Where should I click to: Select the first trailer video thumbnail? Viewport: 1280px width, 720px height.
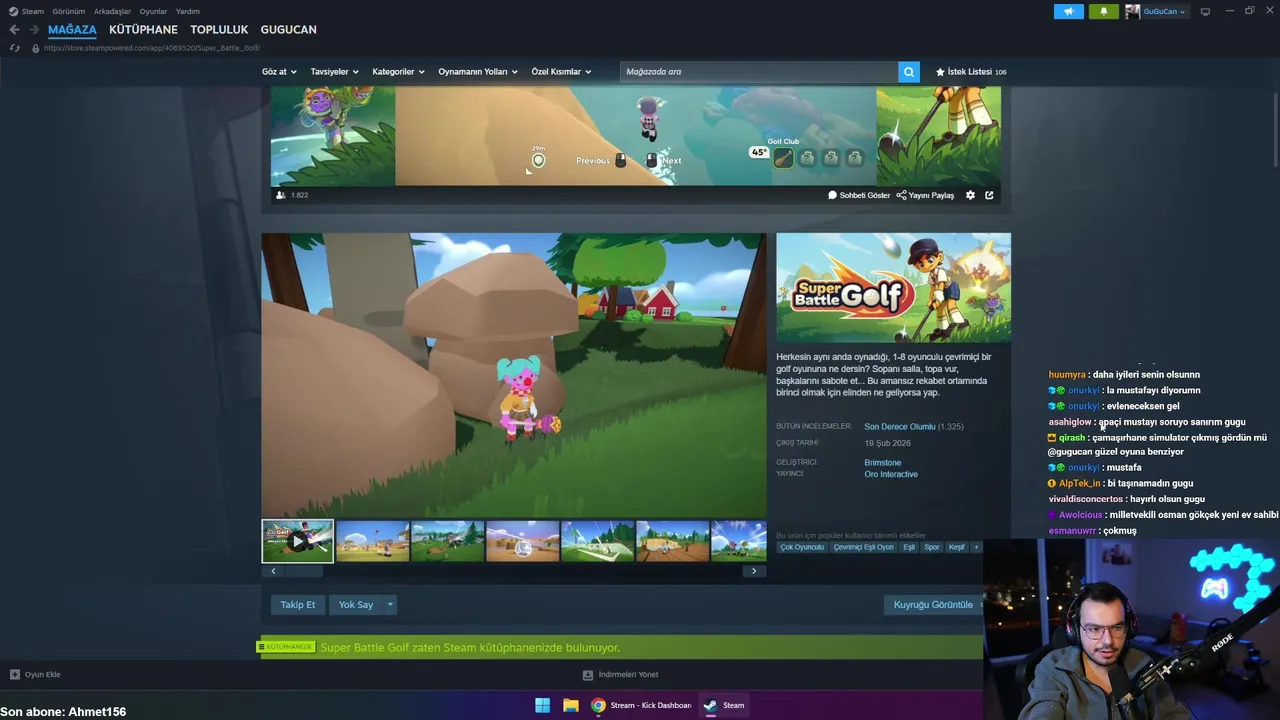(298, 541)
